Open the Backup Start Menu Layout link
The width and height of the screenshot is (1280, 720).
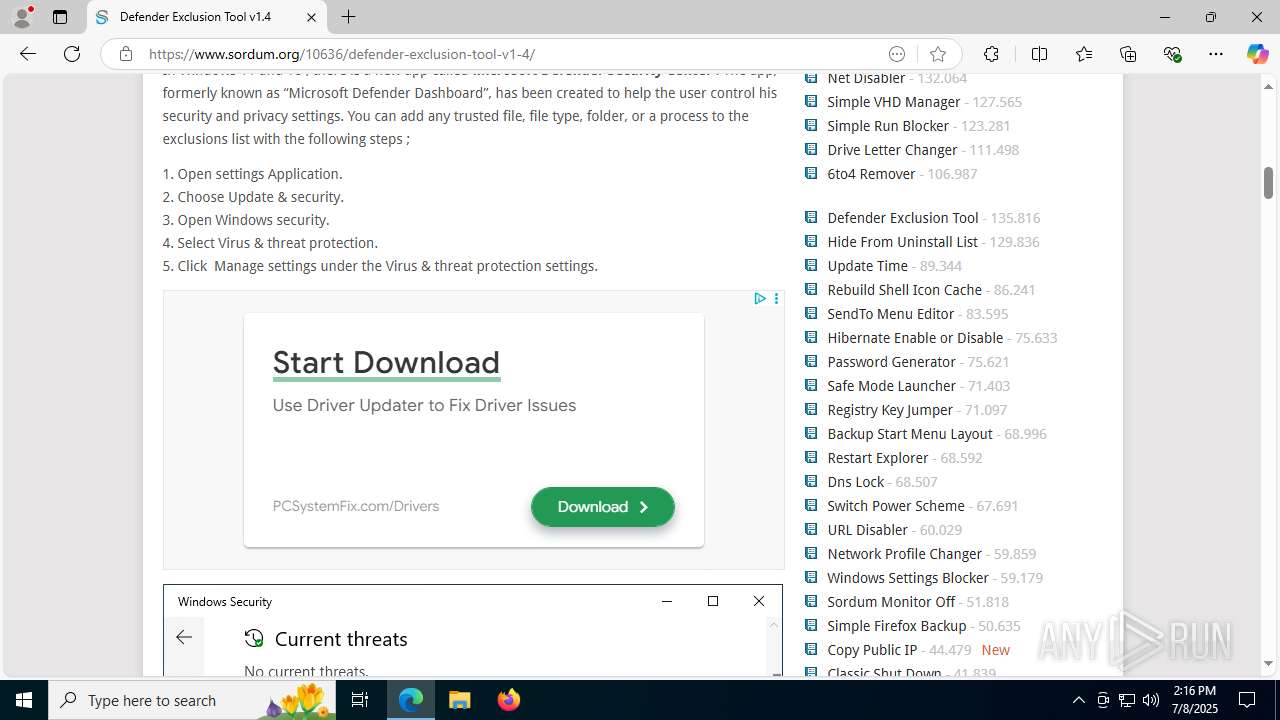click(x=910, y=434)
